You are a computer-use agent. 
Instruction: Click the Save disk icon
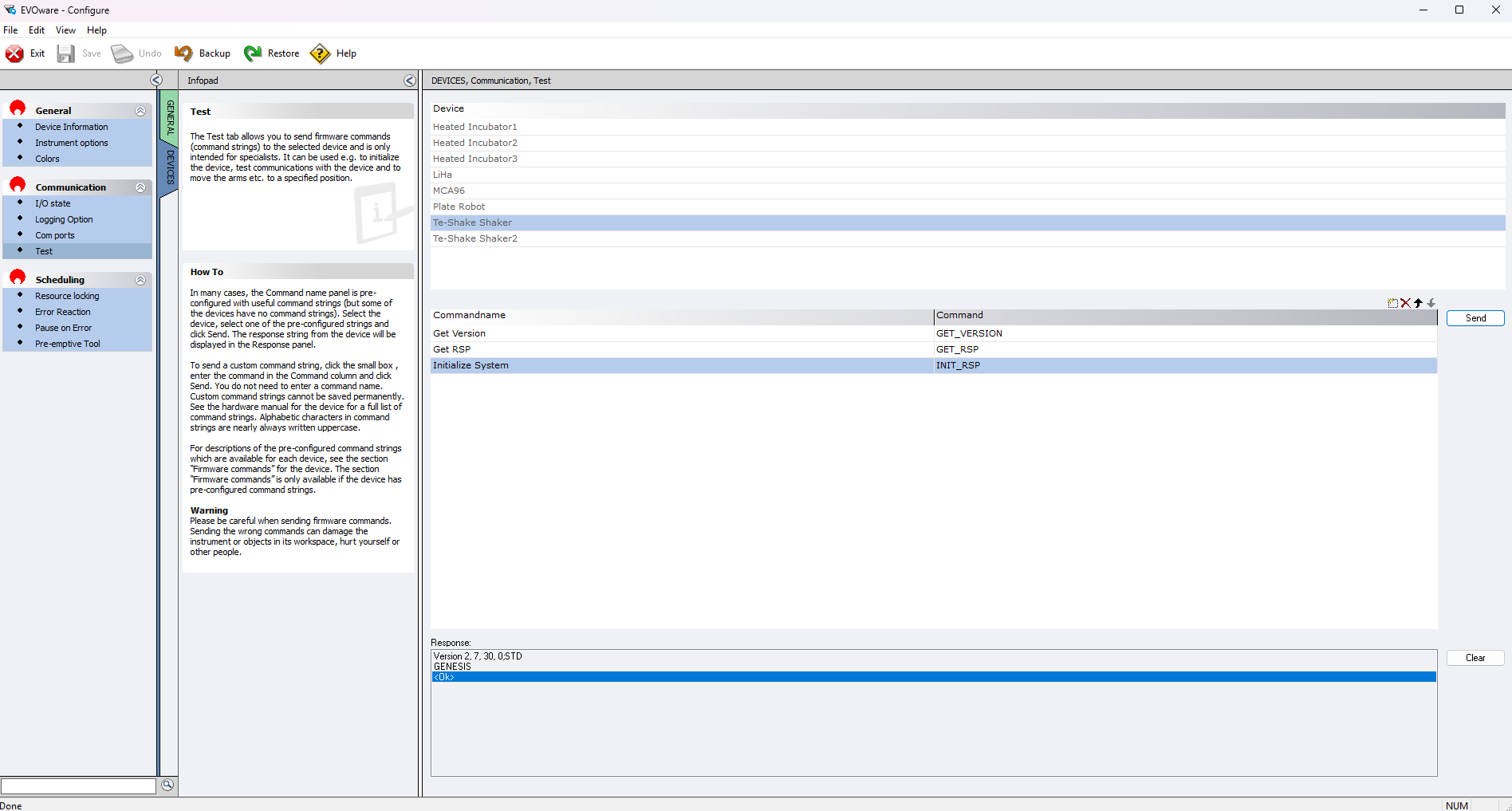tap(66, 53)
